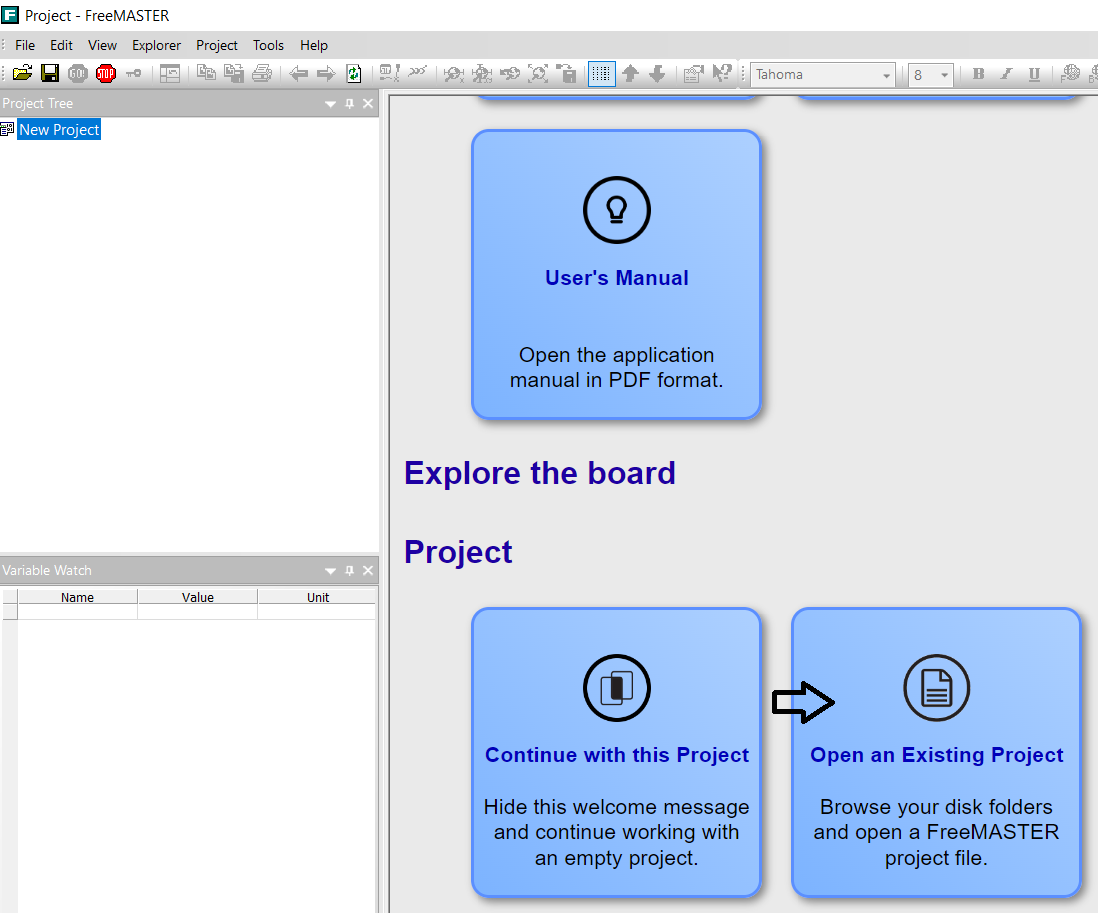Click the globe icon with the F label
Viewport: 1098px width, 913px height.
1069,74
